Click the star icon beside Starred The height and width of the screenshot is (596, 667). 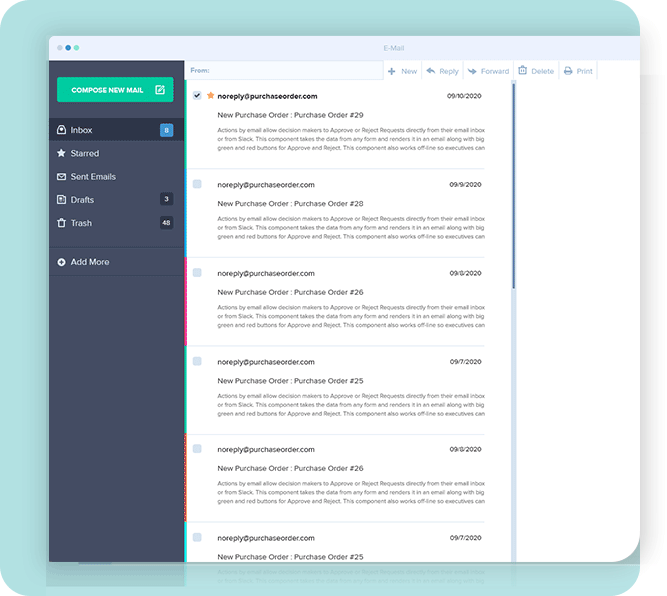(61, 153)
